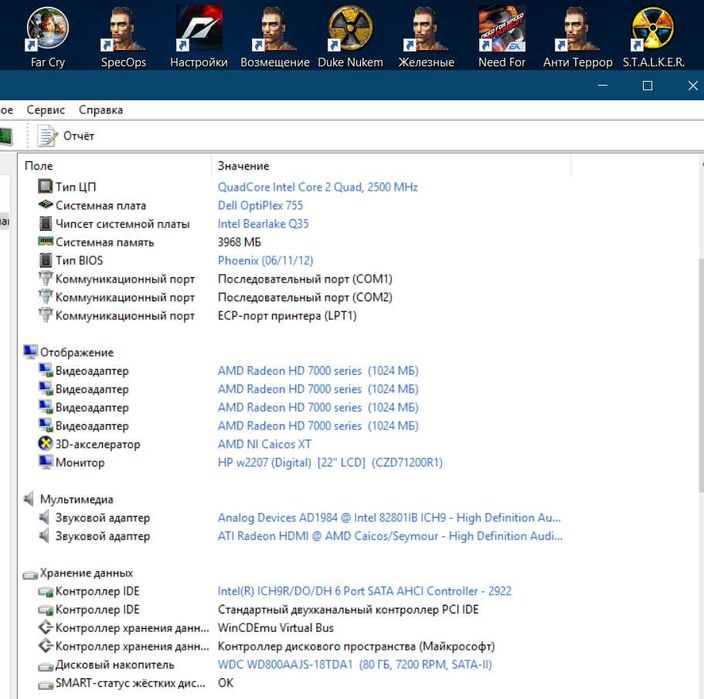Click the 3D-акселератор icon
The image size is (704, 699).
45,444
